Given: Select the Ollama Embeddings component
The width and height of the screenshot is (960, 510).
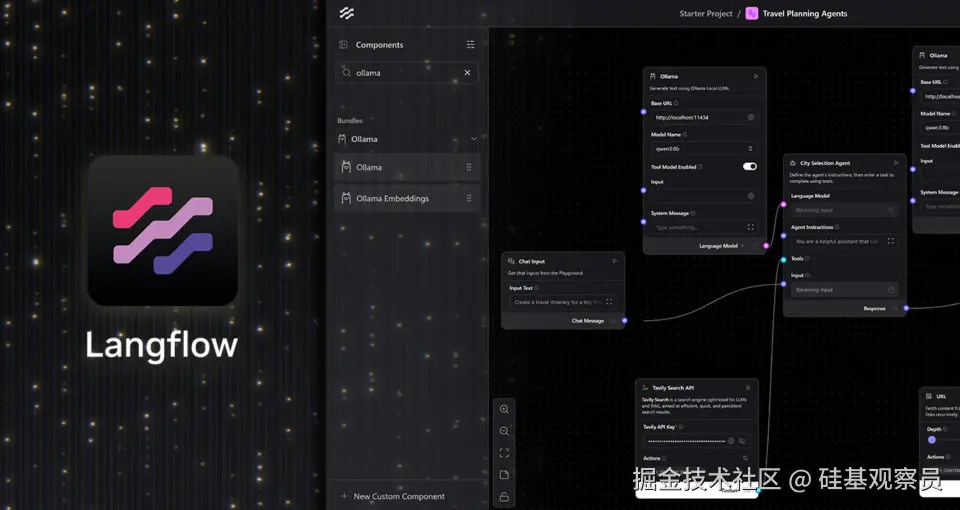Looking at the screenshot, I should click(x=407, y=198).
